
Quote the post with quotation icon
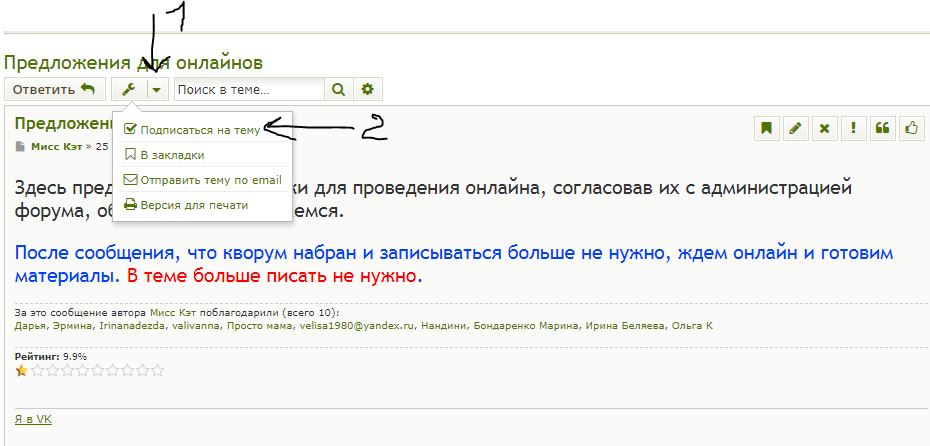click(882, 128)
